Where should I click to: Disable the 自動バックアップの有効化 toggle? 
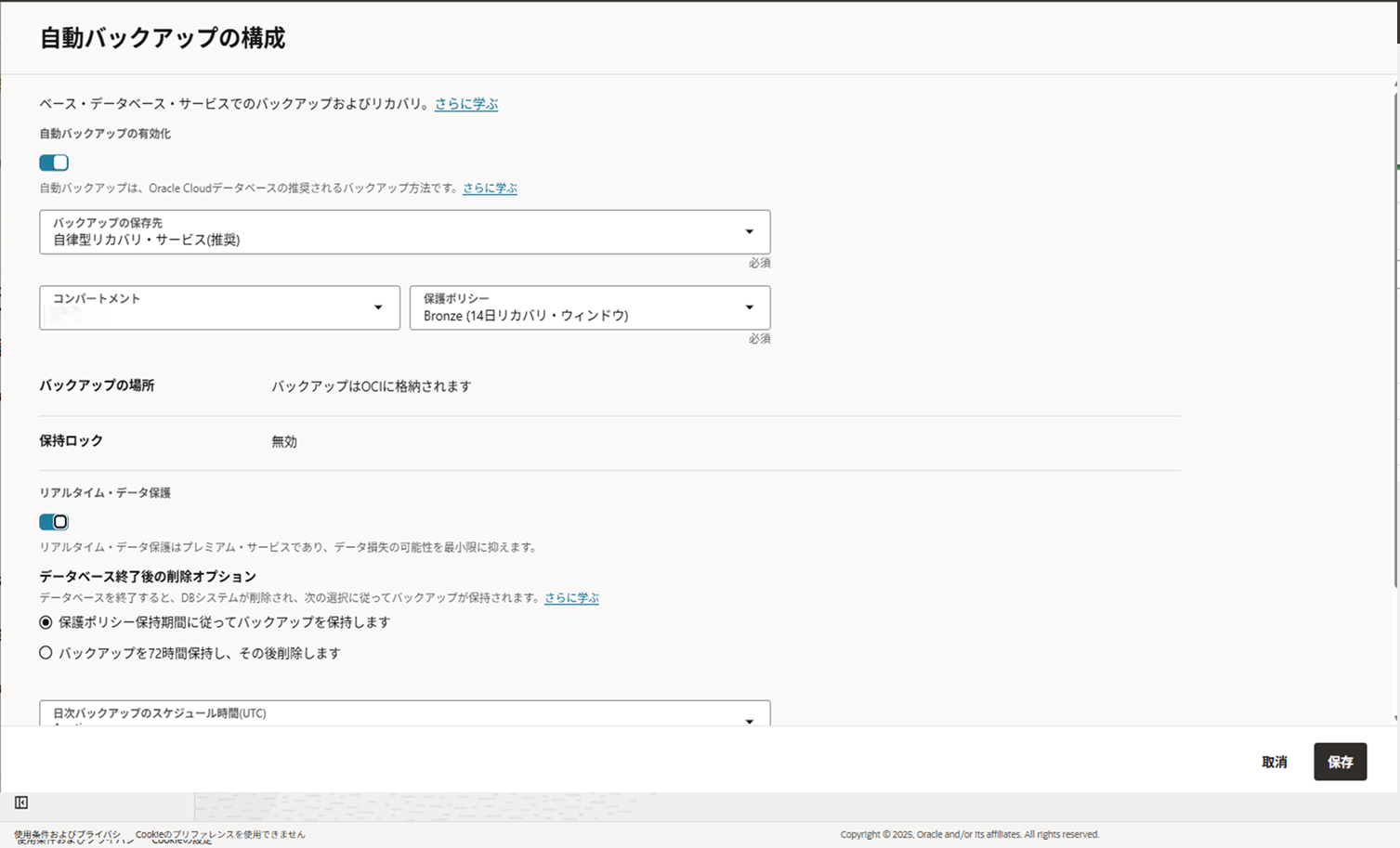53,162
